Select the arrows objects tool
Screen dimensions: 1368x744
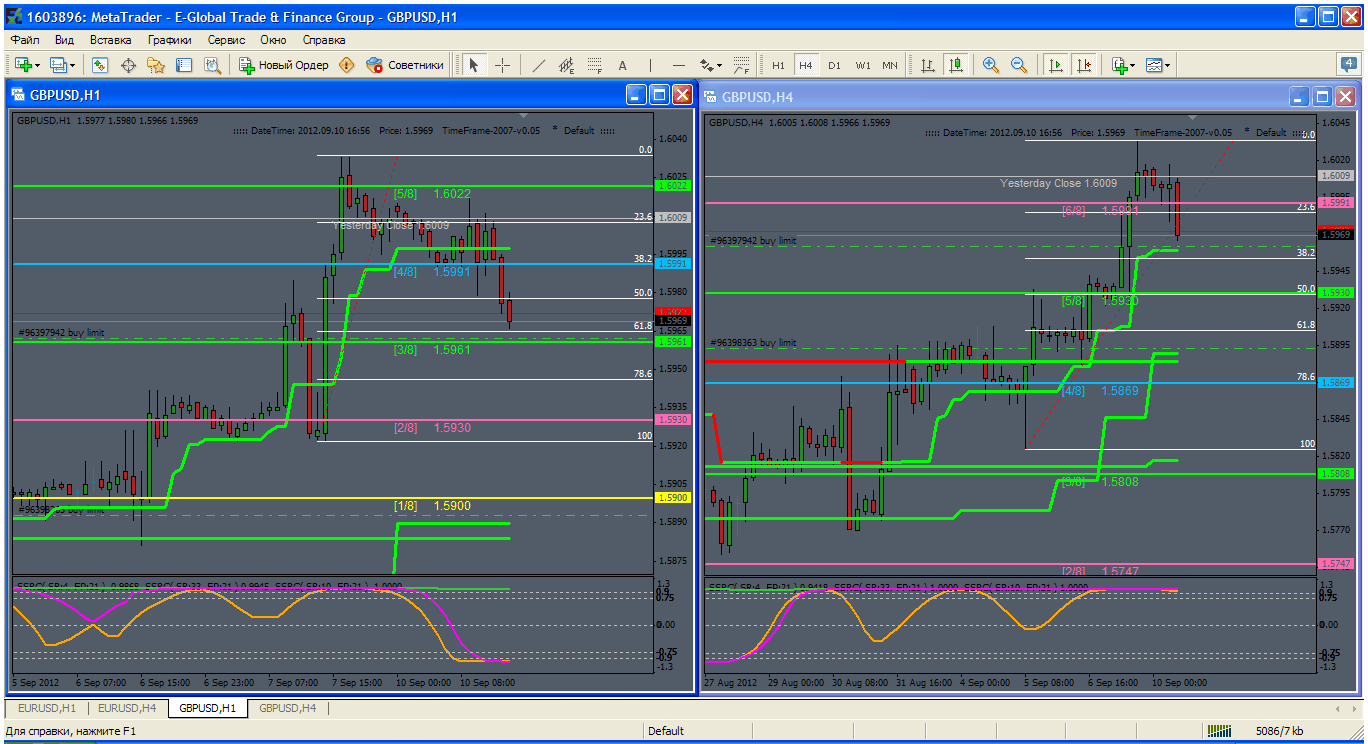click(706, 65)
